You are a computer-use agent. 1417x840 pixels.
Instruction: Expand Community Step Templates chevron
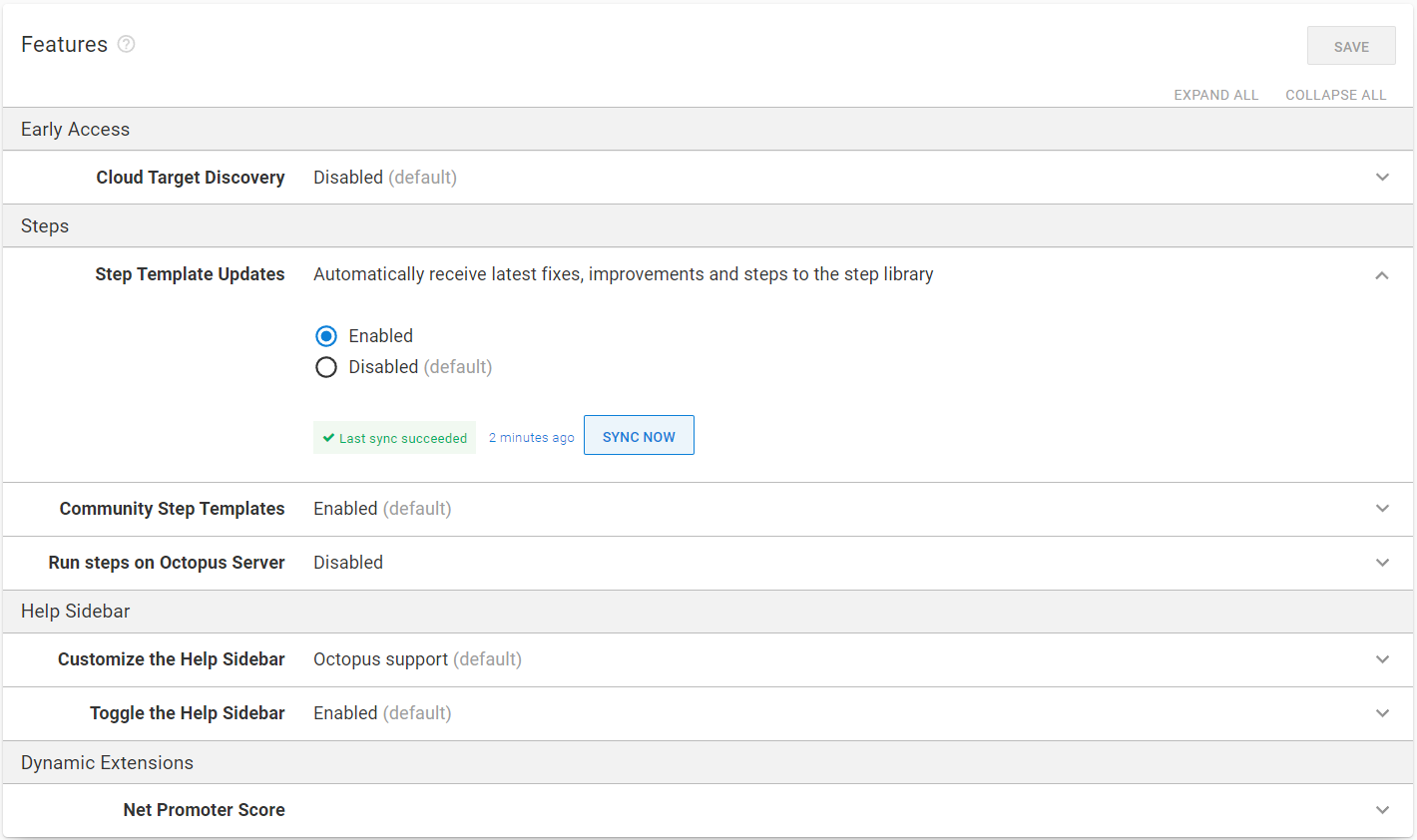pyautogui.click(x=1382, y=509)
